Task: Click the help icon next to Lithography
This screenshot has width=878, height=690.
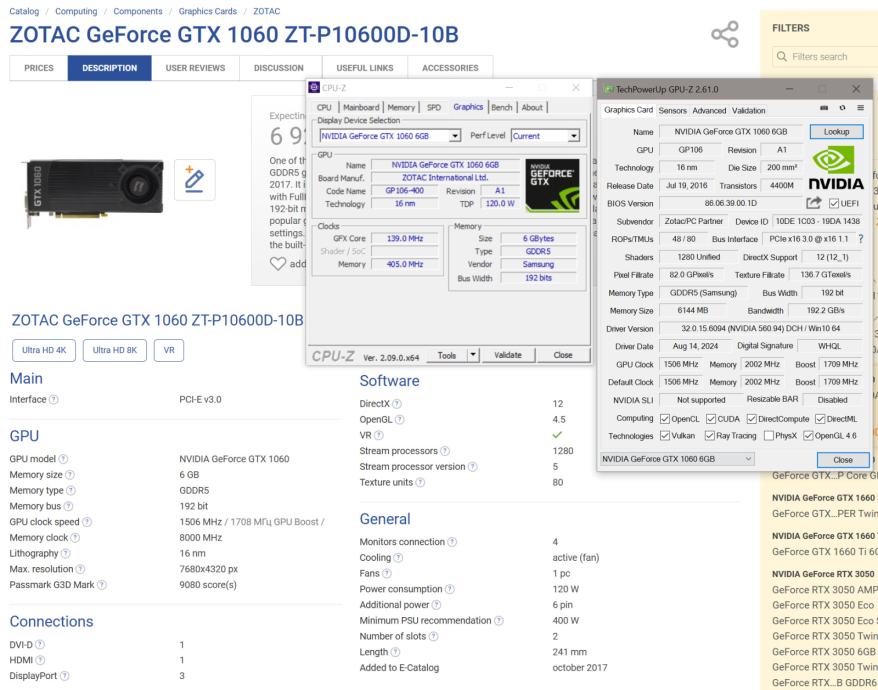Action: 66,553
